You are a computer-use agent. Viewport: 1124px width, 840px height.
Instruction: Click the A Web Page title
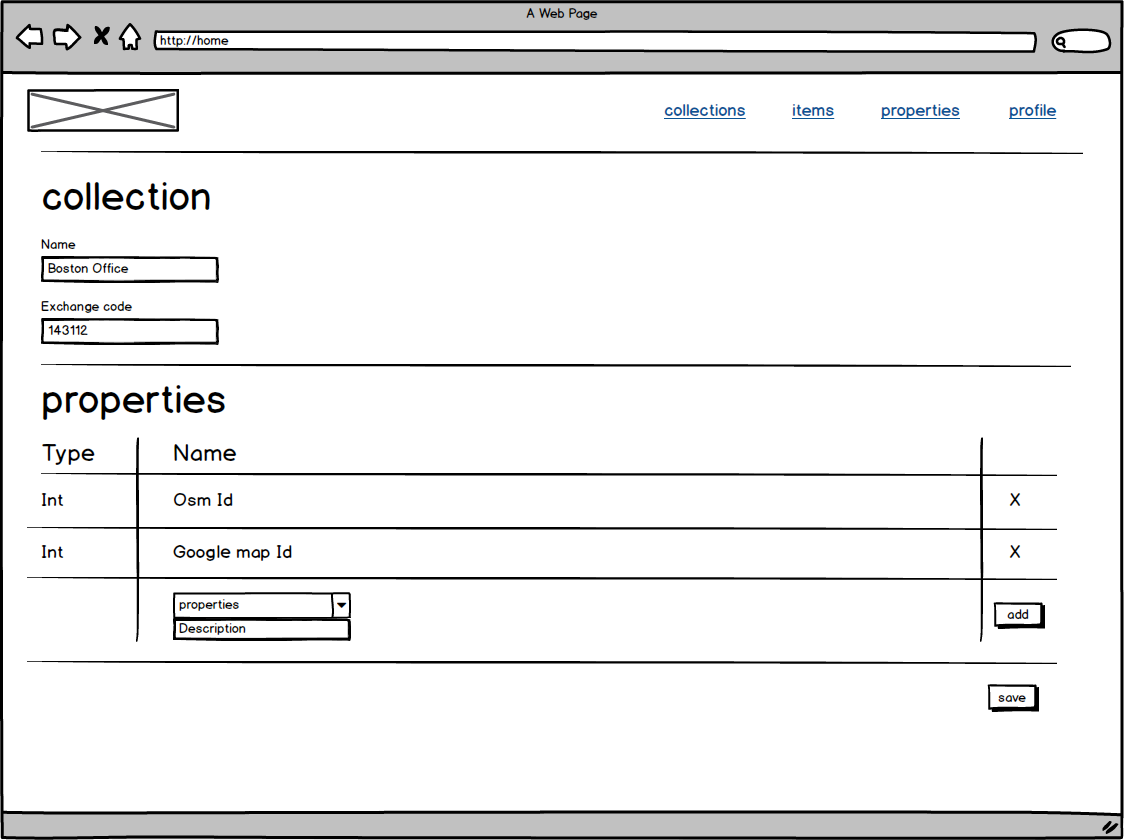pos(562,13)
